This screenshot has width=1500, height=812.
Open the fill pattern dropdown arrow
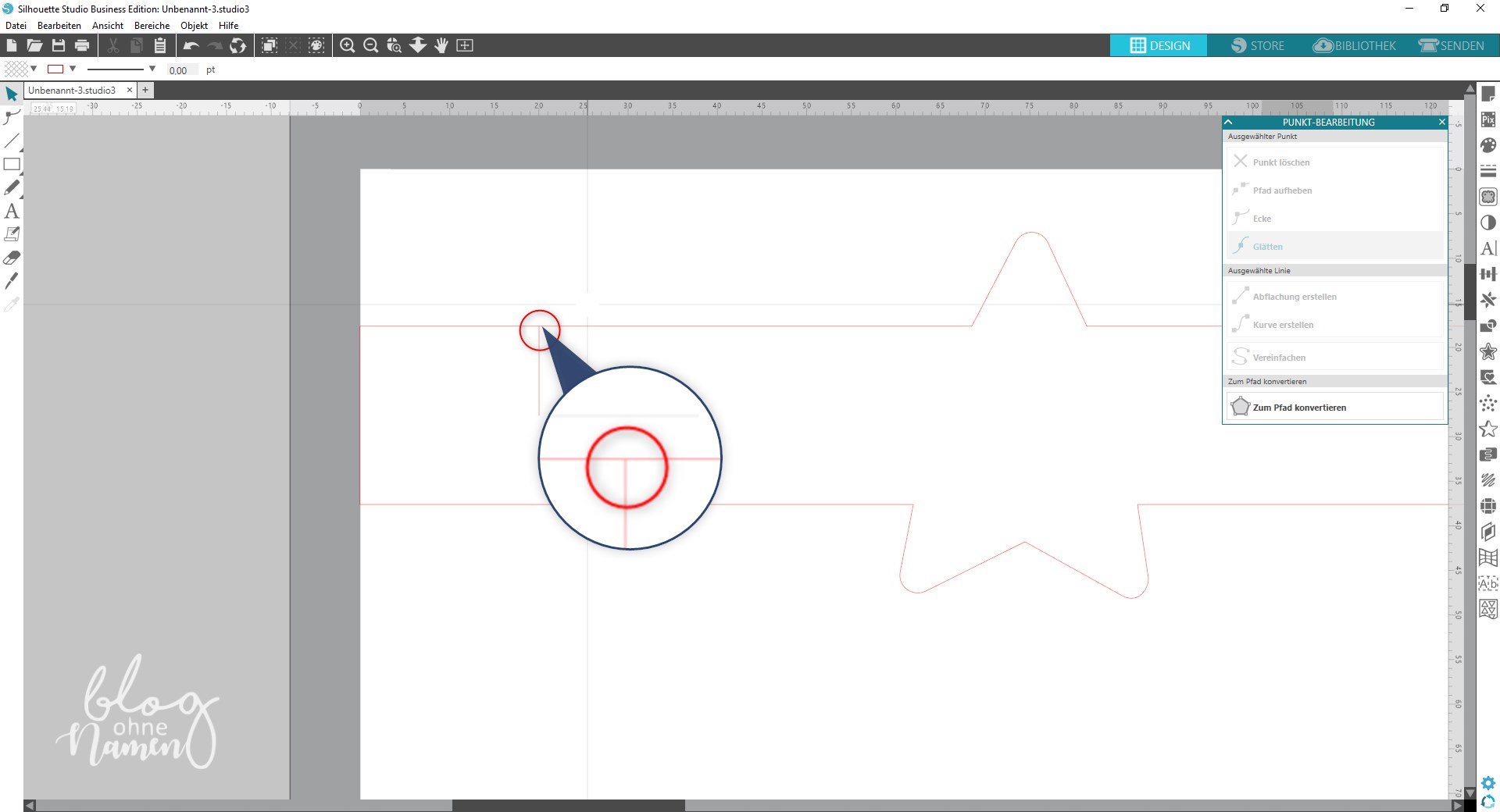(34, 69)
